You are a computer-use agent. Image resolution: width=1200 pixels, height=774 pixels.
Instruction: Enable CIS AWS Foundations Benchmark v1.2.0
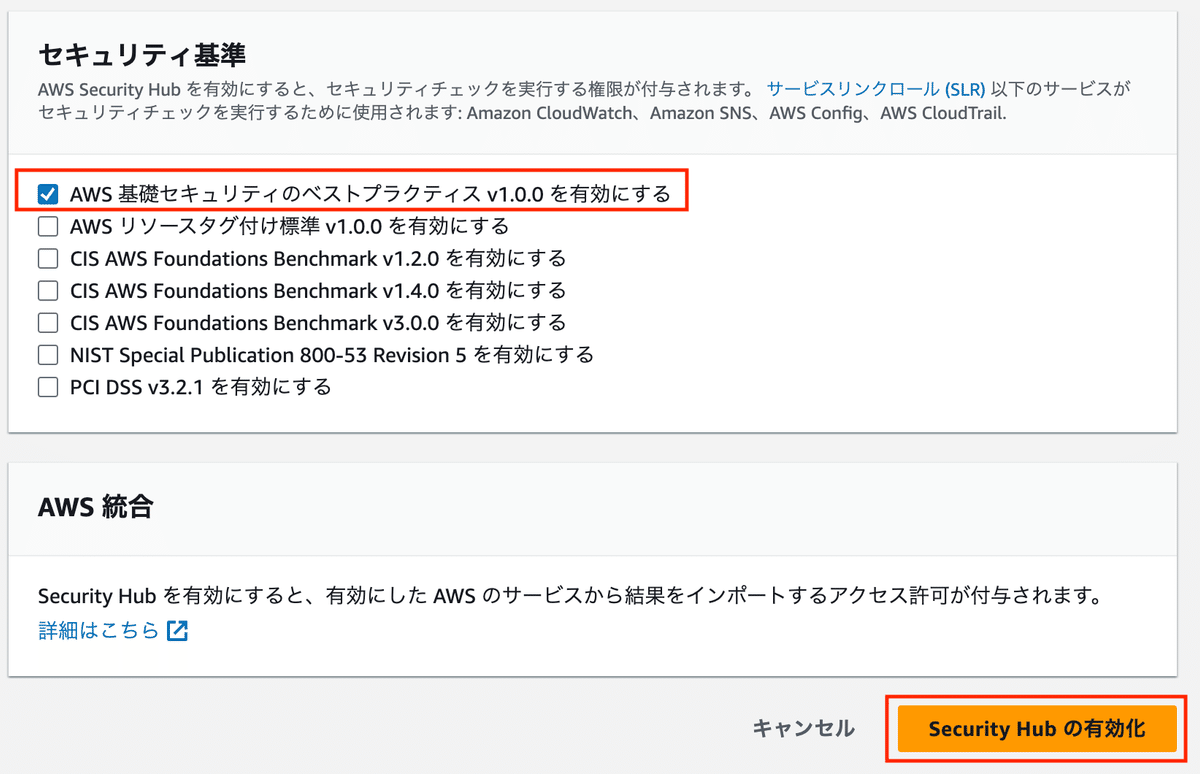coord(47,258)
